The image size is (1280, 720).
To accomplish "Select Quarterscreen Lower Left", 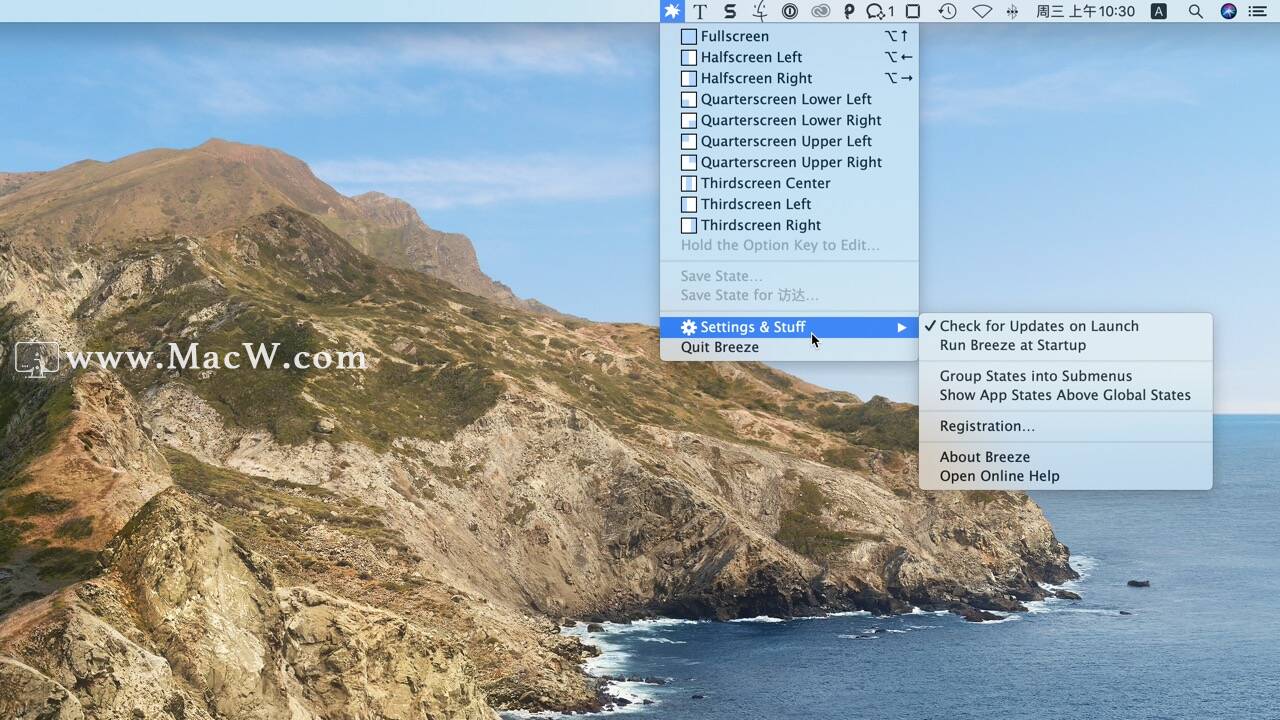I will pos(789,99).
